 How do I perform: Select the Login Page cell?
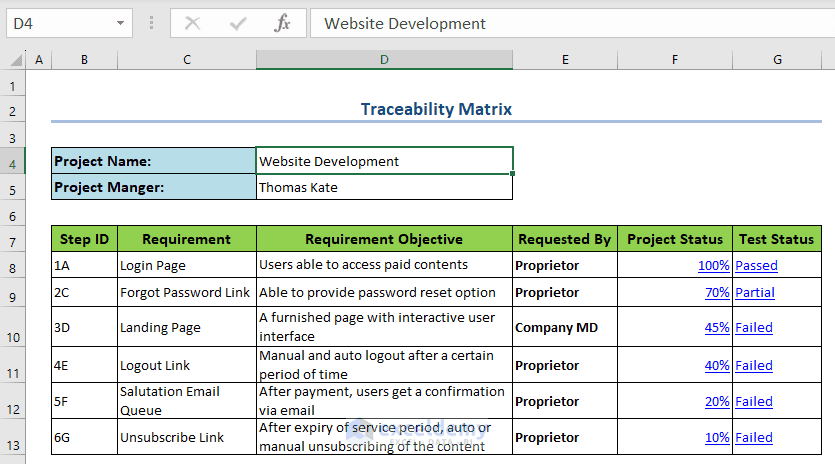click(x=187, y=265)
